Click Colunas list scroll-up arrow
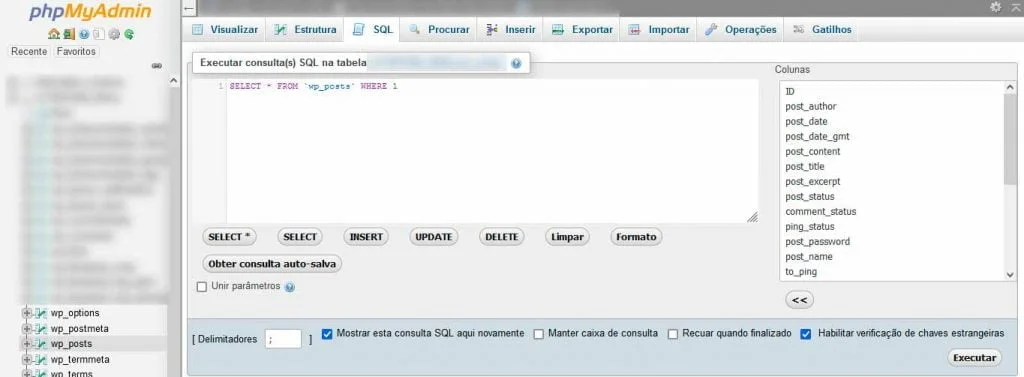 (x=1010, y=88)
